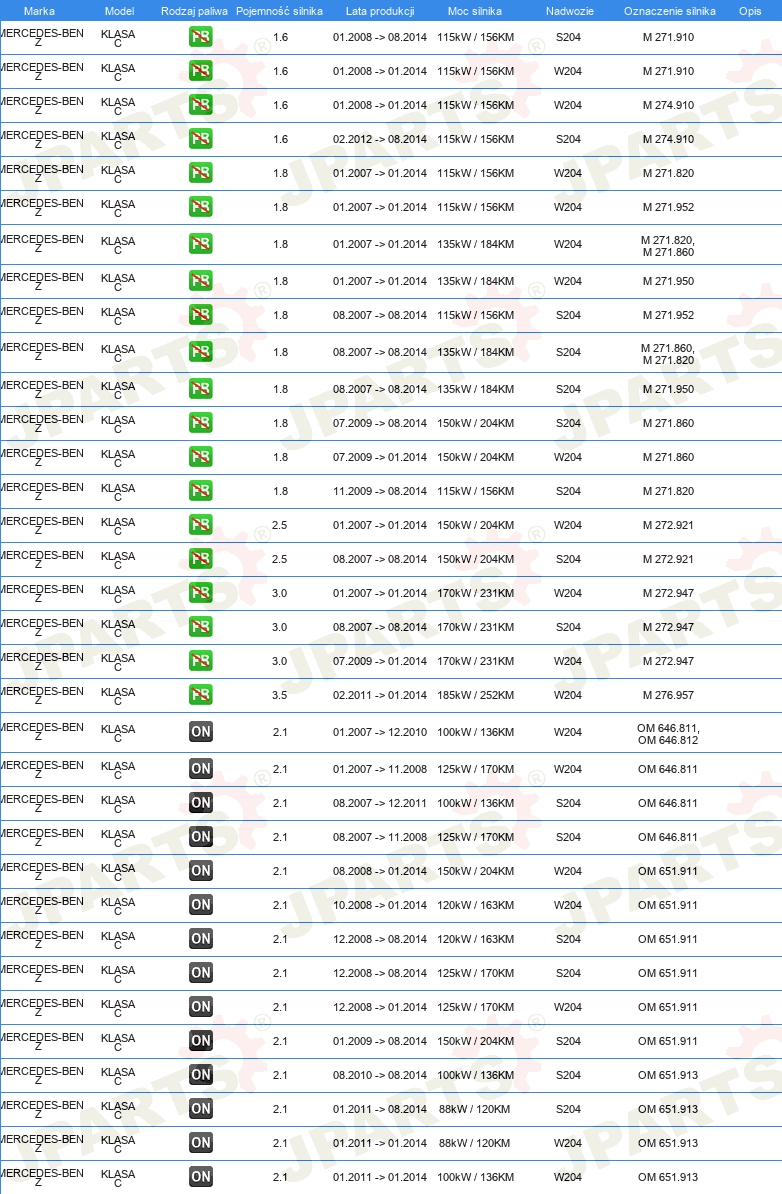Image resolution: width=782 pixels, height=1194 pixels.
Task: Click PB icon in 115kW W204 M 271.952 row
Action: tap(200, 207)
